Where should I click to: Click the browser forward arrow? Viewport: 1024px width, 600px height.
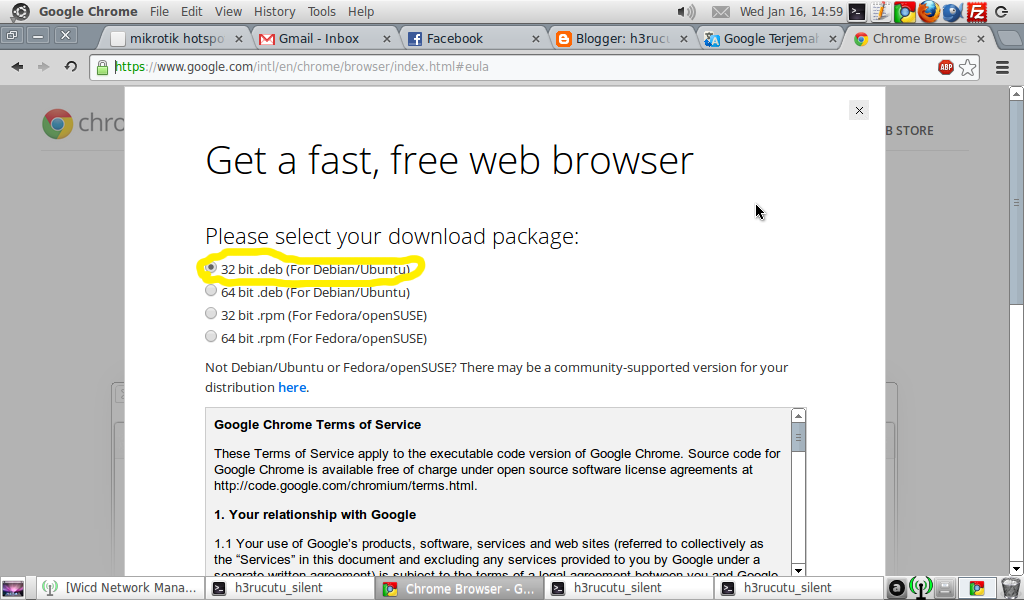[x=44, y=67]
